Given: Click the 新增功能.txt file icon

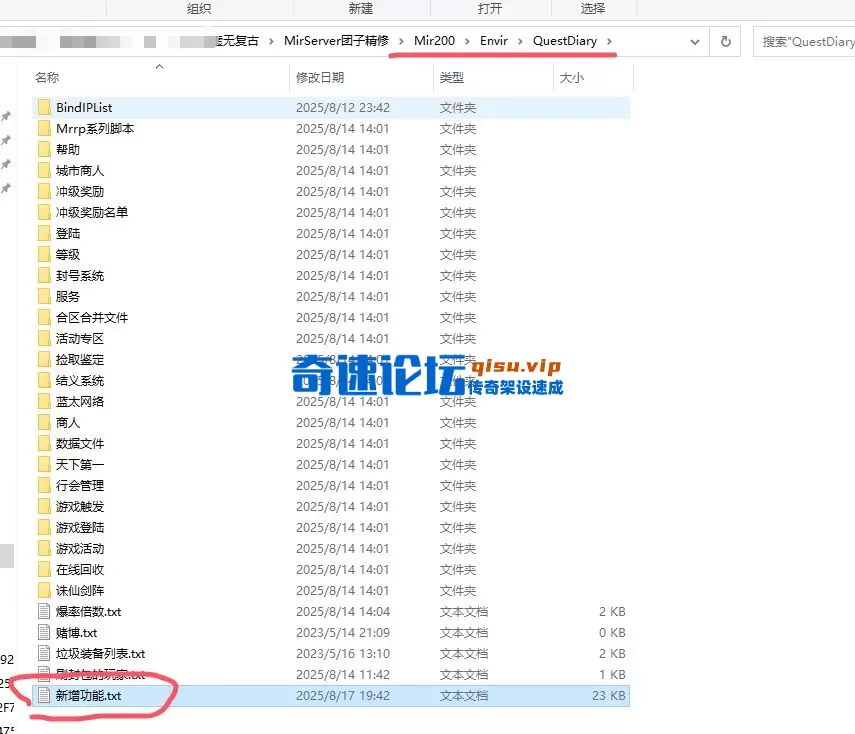Looking at the screenshot, I should click(x=44, y=695).
